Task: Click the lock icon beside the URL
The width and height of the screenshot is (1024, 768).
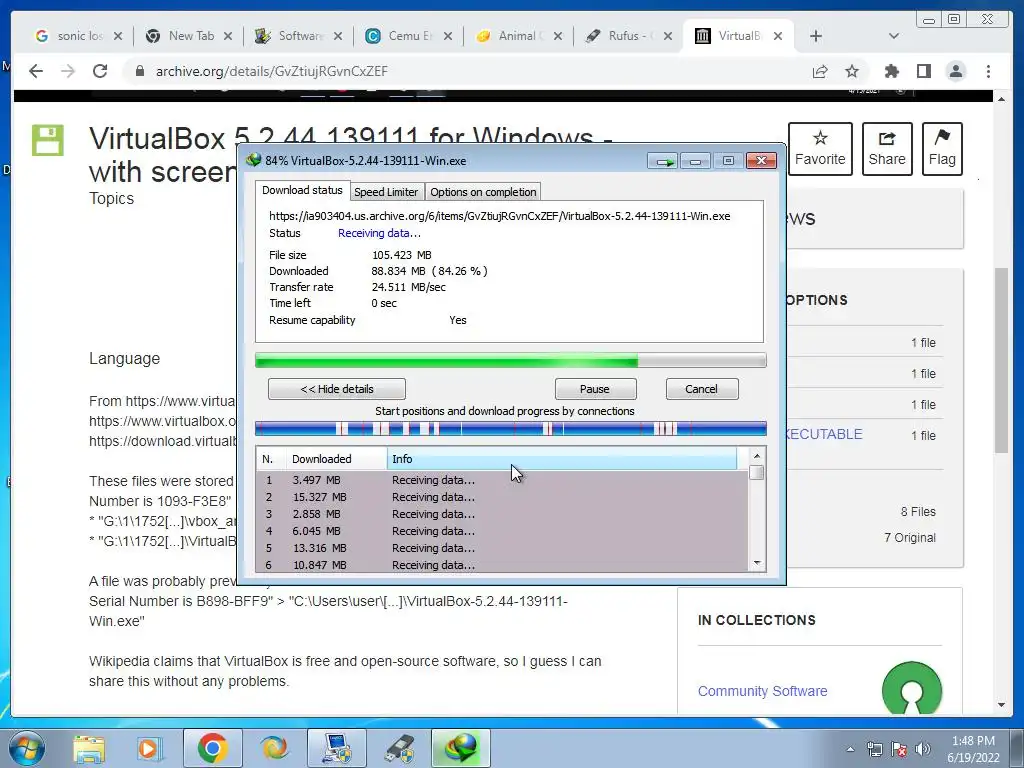Action: click(x=139, y=71)
